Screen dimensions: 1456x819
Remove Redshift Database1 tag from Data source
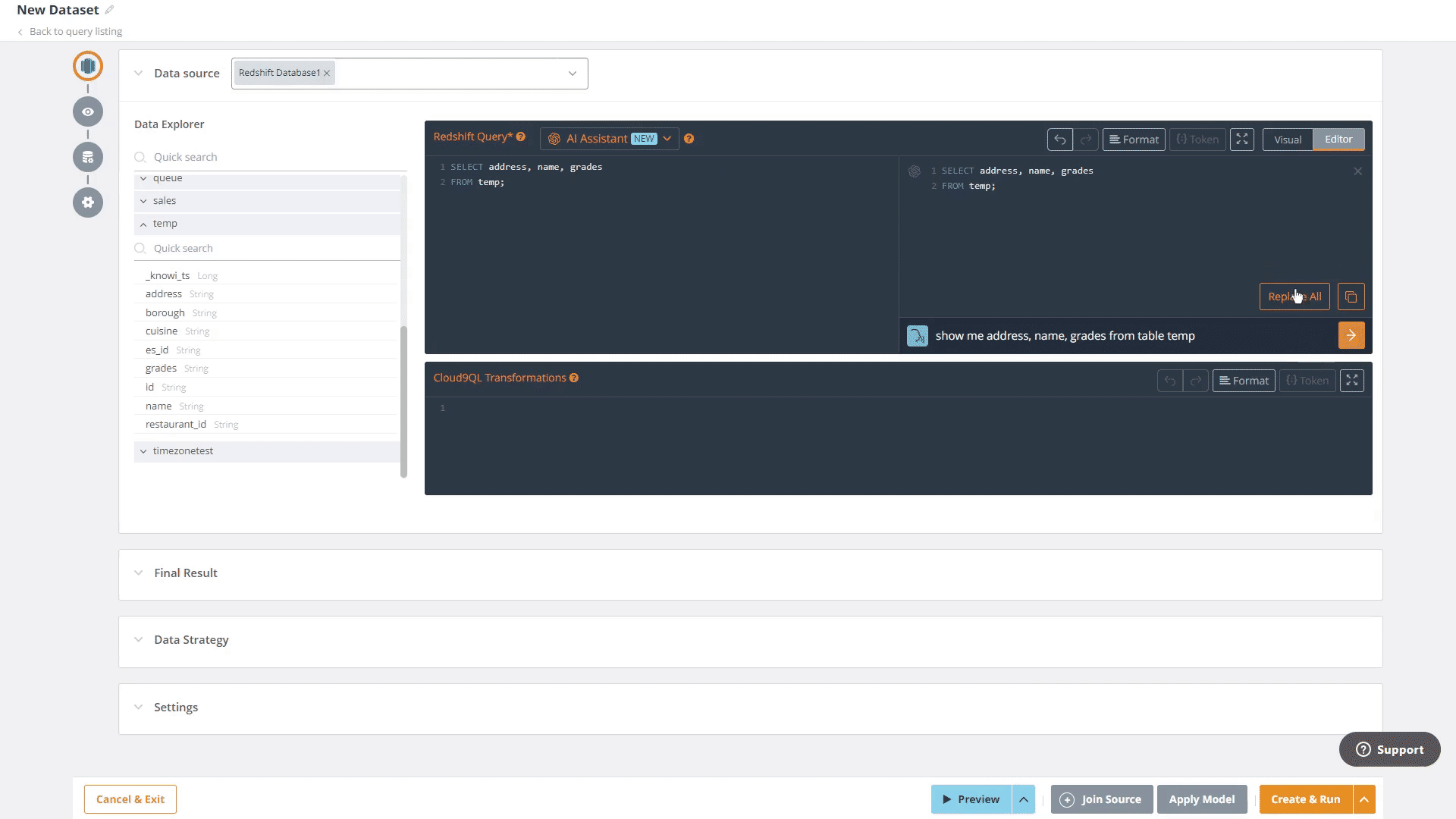coord(327,74)
